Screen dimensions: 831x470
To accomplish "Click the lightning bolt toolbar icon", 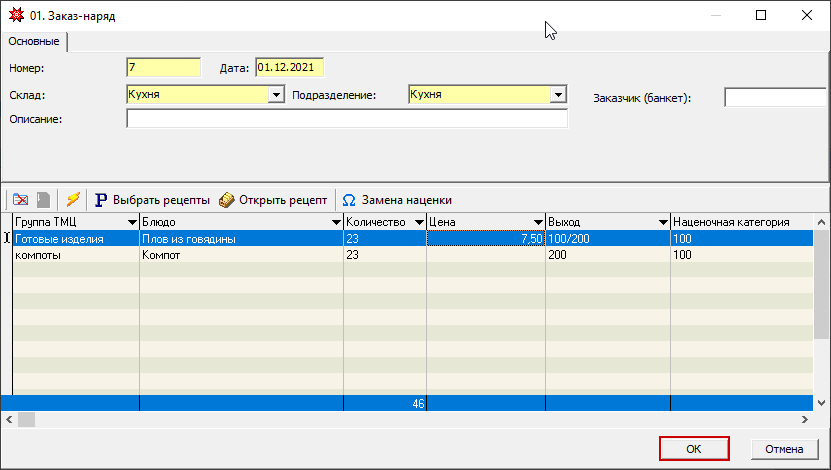I will pos(72,199).
